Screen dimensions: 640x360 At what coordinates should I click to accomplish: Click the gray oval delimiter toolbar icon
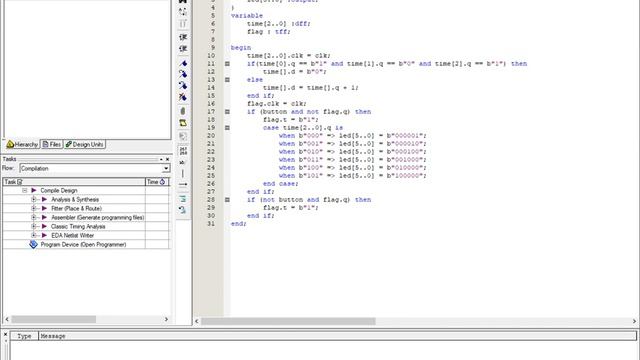(x=183, y=111)
